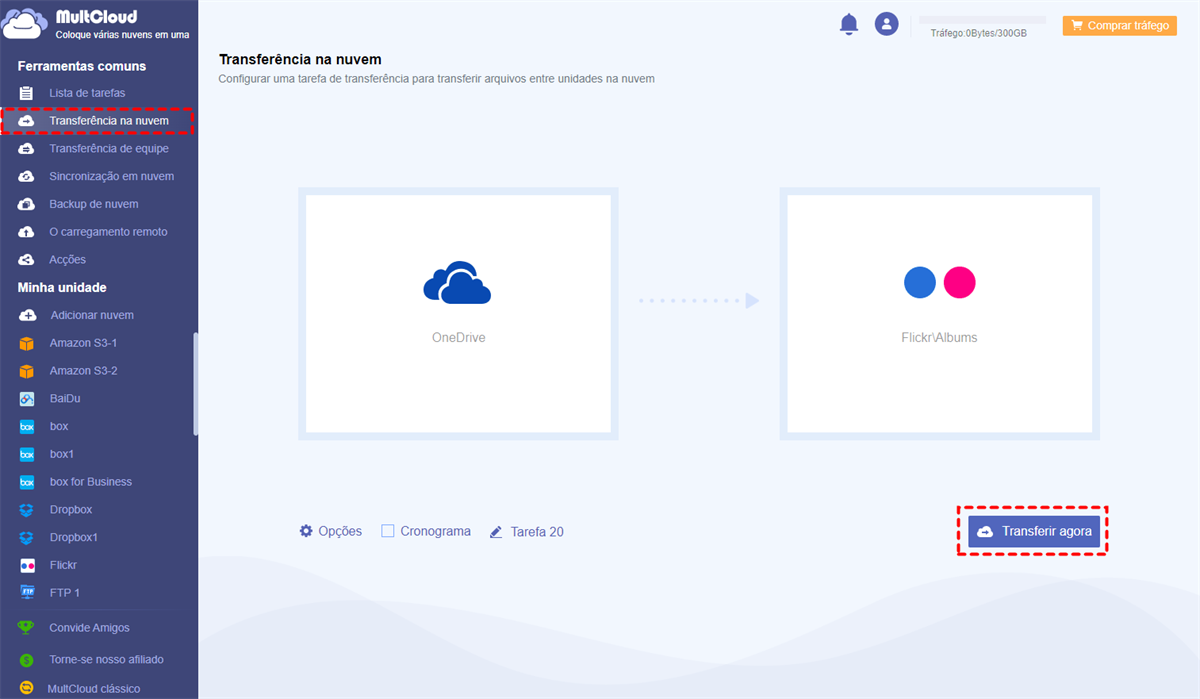
Task: Click the OneDrive cloud logo
Action: pyautogui.click(x=458, y=283)
